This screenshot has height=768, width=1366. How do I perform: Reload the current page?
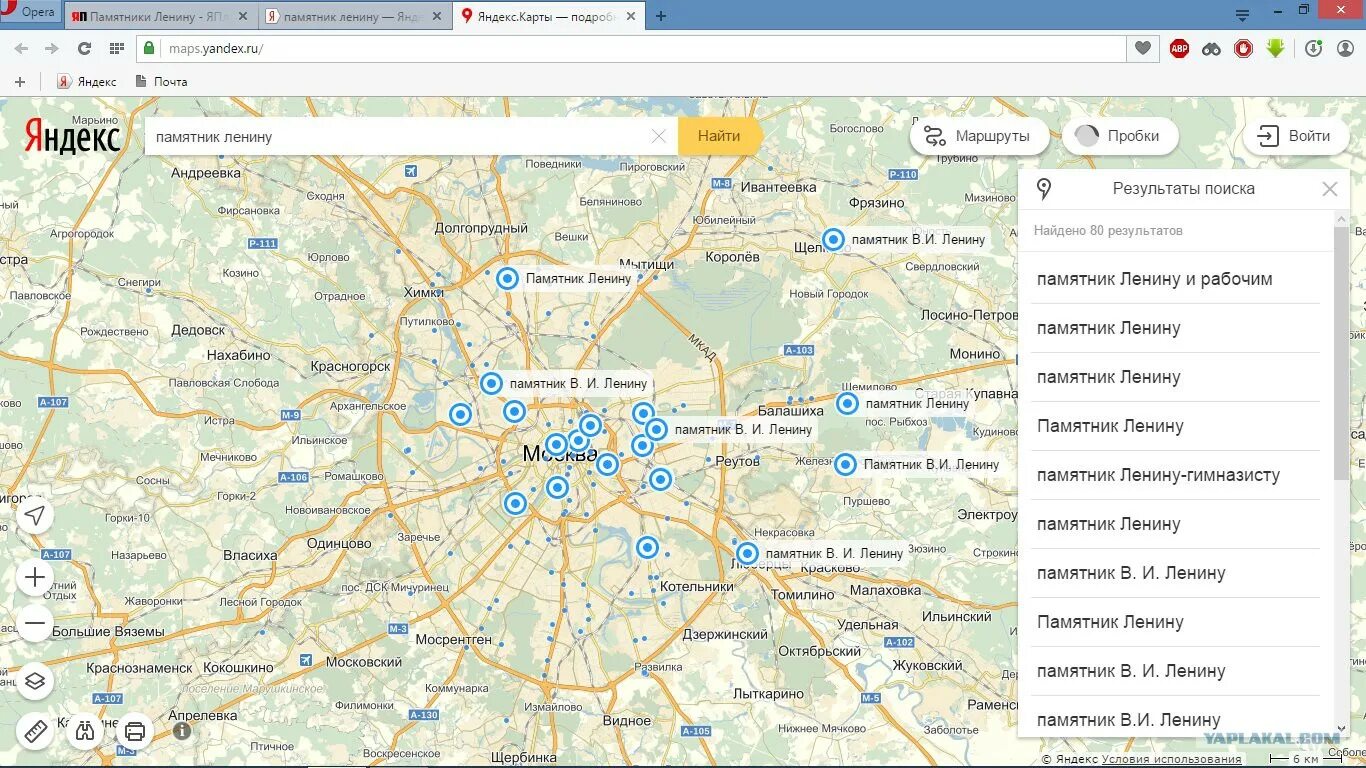[84, 48]
